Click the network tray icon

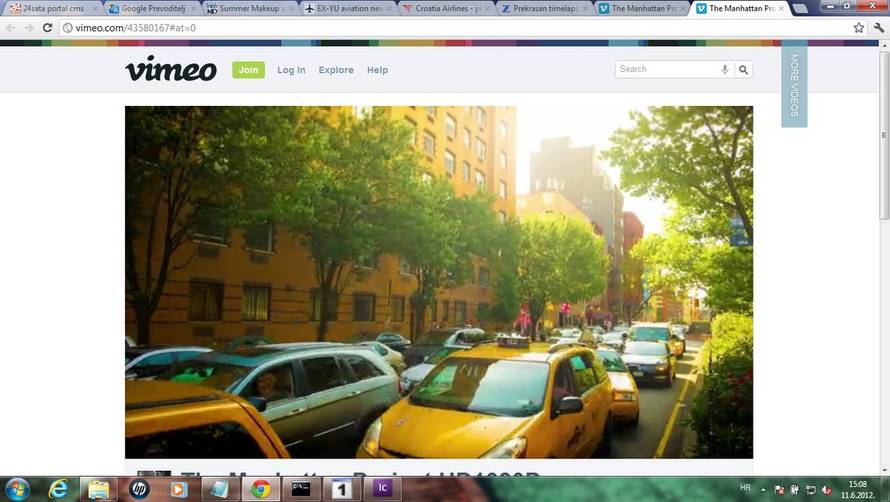[811, 490]
